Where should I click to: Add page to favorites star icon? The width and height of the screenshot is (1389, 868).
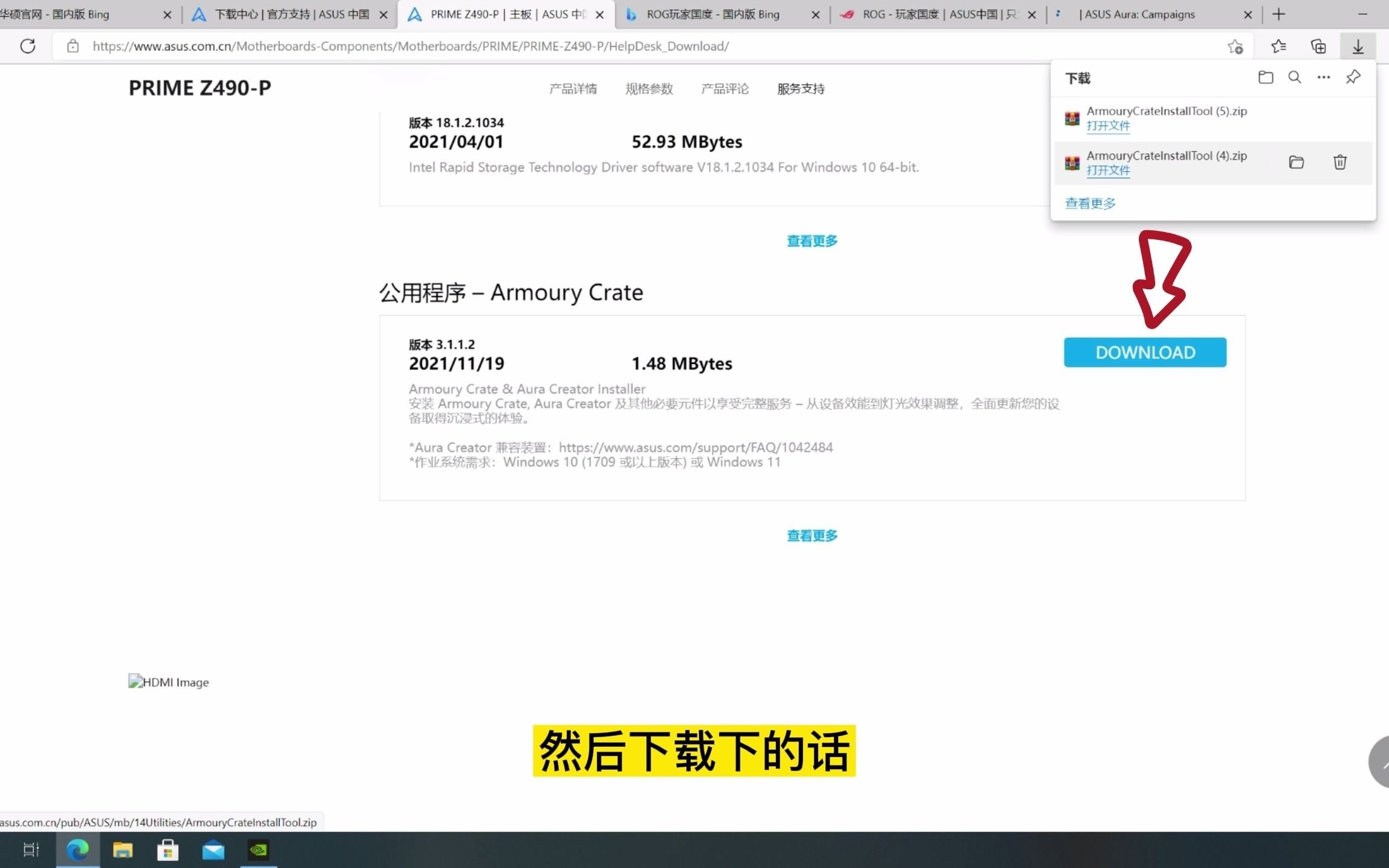(x=1235, y=46)
